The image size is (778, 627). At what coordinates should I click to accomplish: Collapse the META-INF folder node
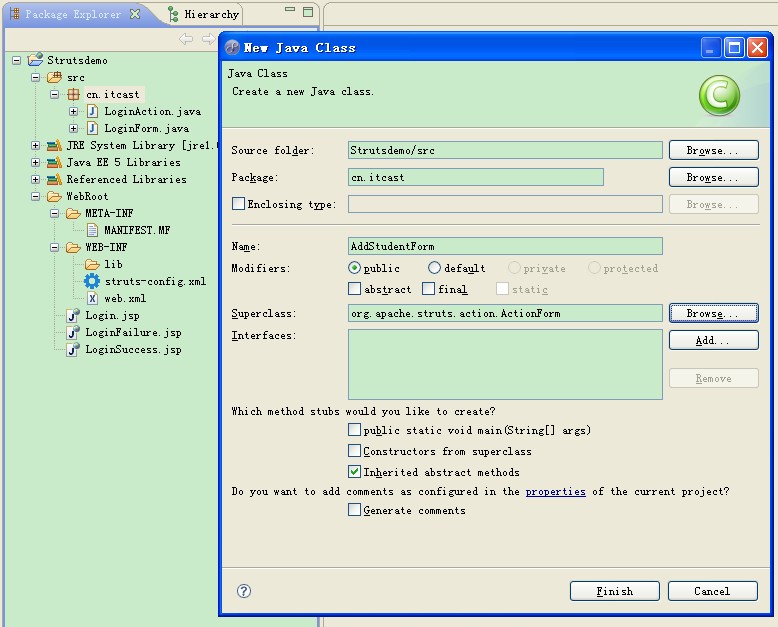[x=55, y=213]
